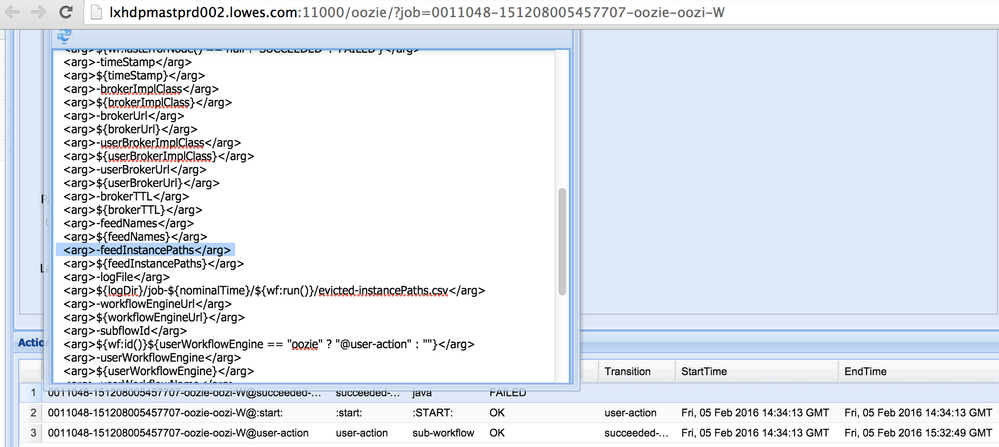
Task: Click the ${userBrokerUrl} arg line
Action: point(141,183)
